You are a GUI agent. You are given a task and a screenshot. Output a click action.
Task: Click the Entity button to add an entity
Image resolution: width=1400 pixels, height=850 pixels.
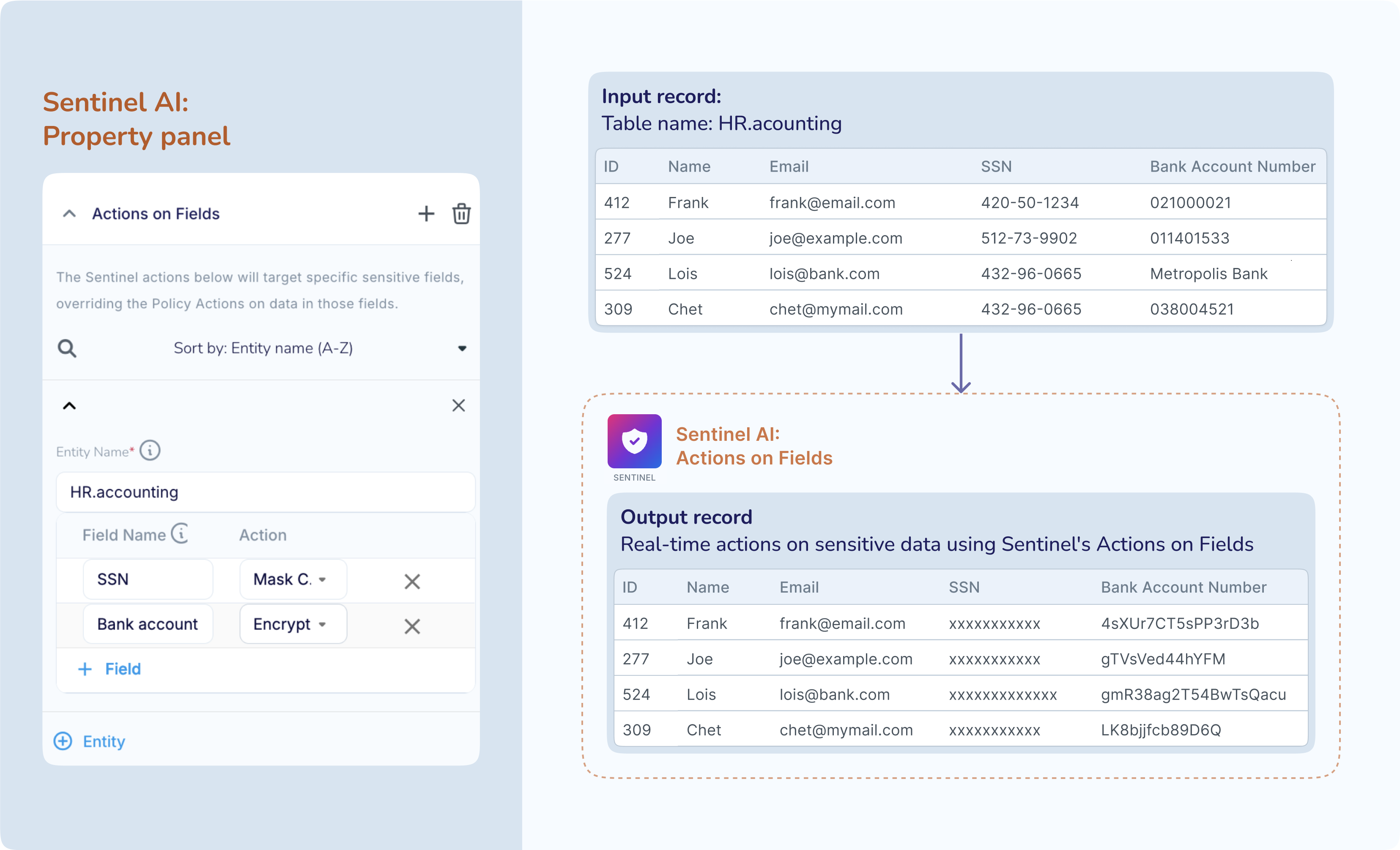click(89, 741)
